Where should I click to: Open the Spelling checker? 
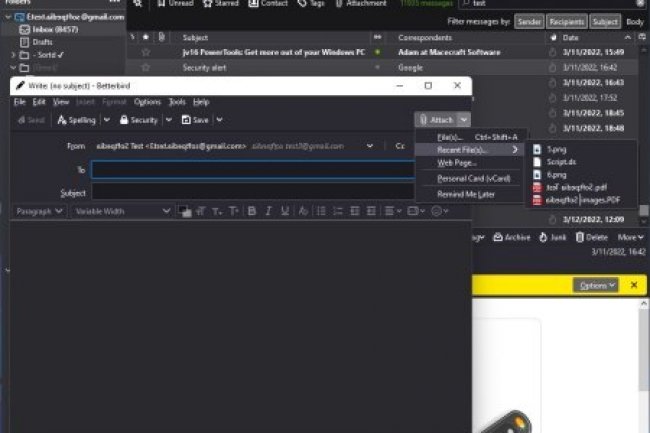[77, 120]
